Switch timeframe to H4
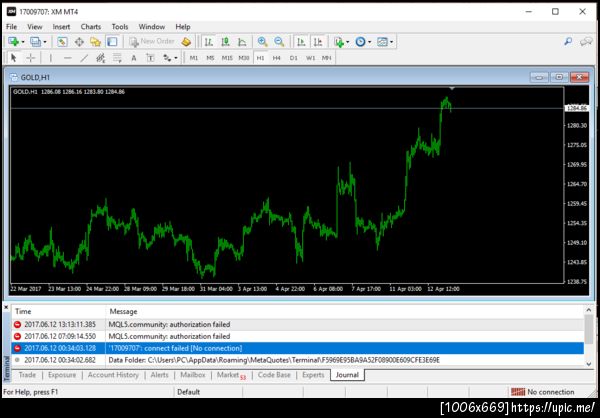This screenshot has width=600, height=418. pyautogui.click(x=277, y=58)
